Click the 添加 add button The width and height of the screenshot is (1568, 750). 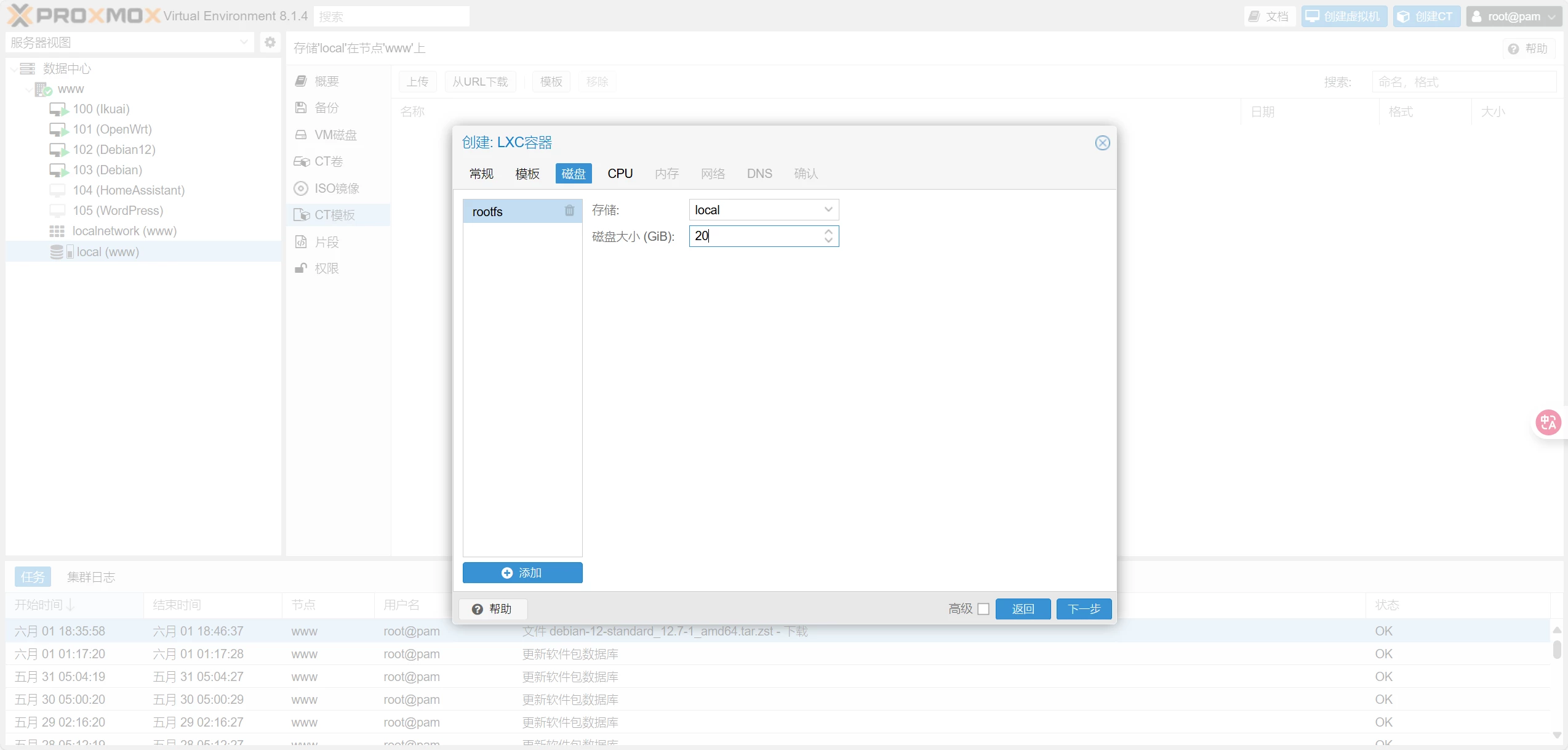click(x=522, y=573)
